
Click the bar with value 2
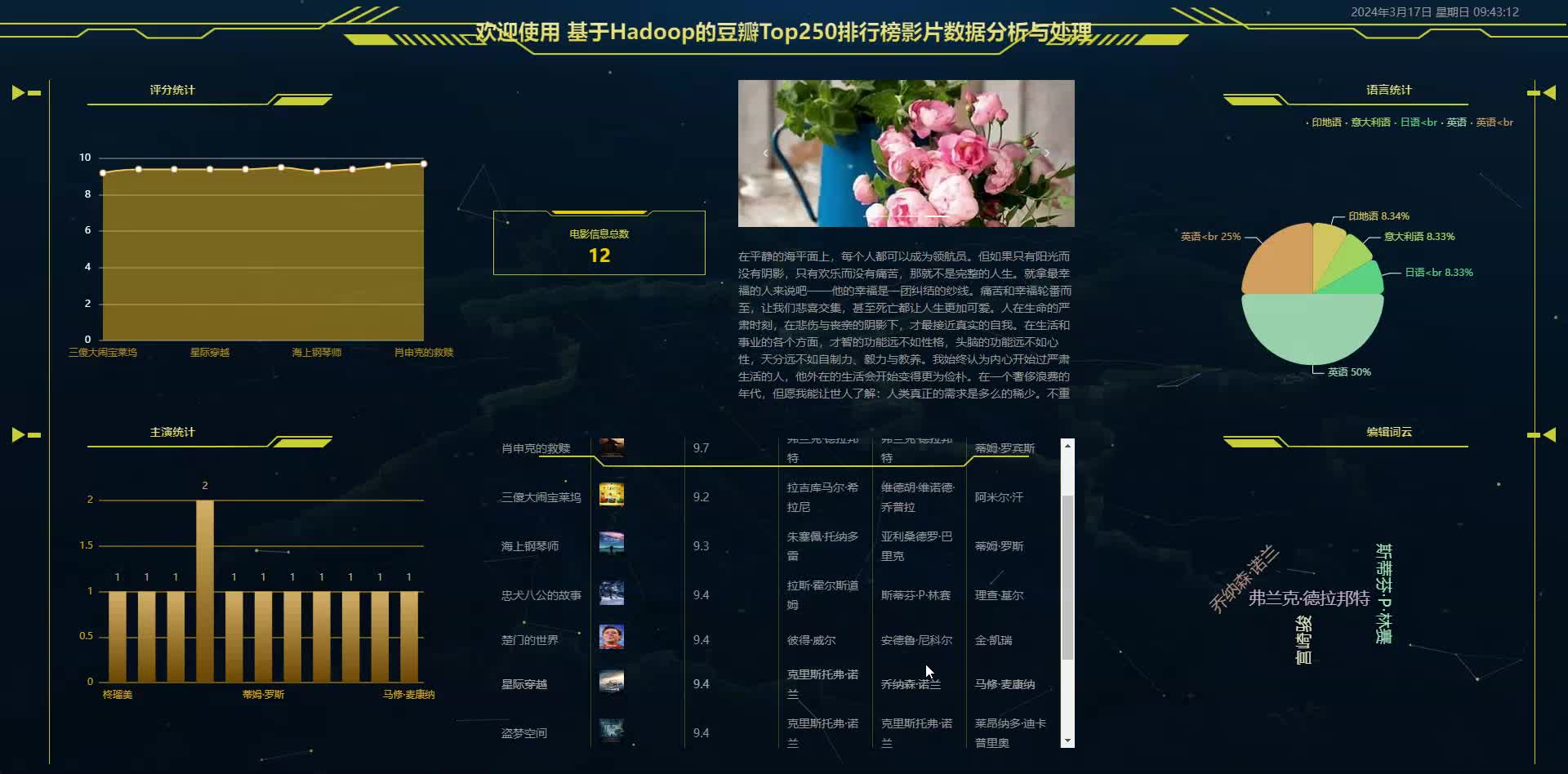pos(205,591)
